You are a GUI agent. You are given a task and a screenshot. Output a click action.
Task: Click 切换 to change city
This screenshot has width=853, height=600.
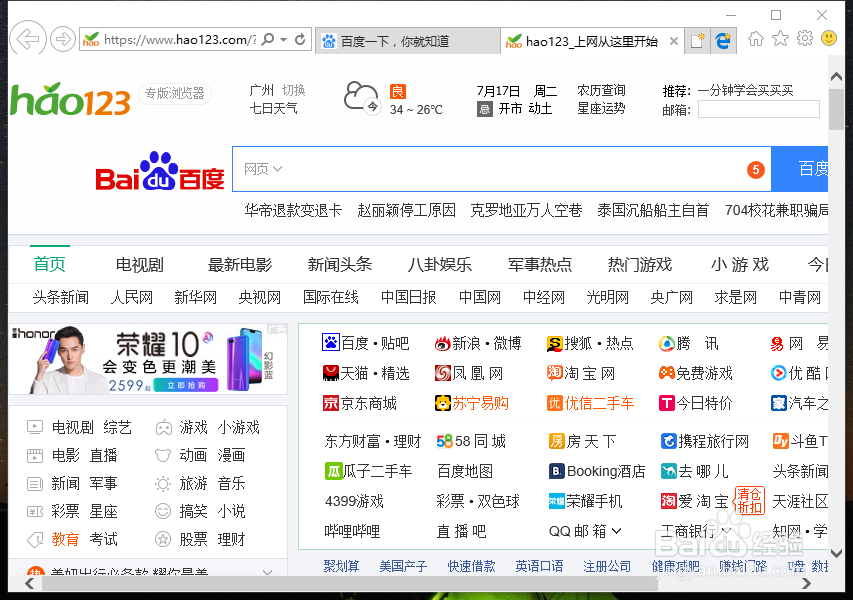tap(294, 90)
